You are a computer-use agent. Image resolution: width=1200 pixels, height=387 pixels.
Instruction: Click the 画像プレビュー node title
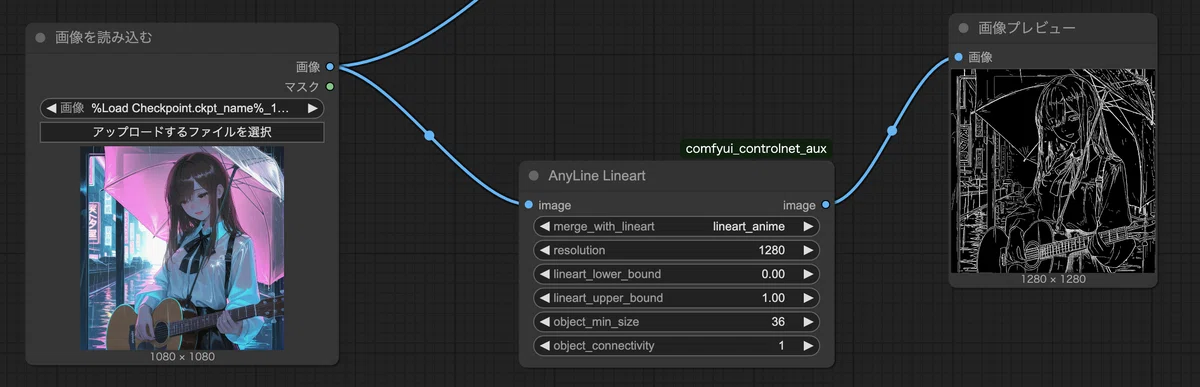[1027, 29]
